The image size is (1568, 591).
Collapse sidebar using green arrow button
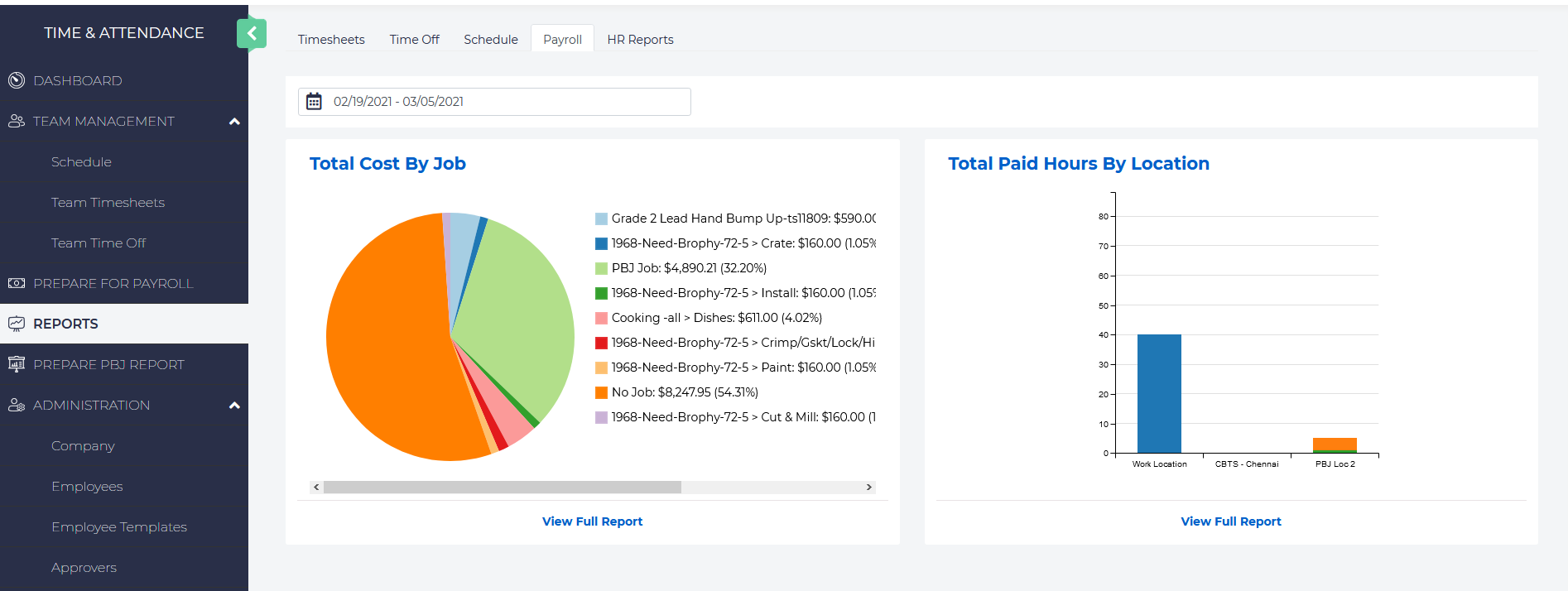(252, 34)
